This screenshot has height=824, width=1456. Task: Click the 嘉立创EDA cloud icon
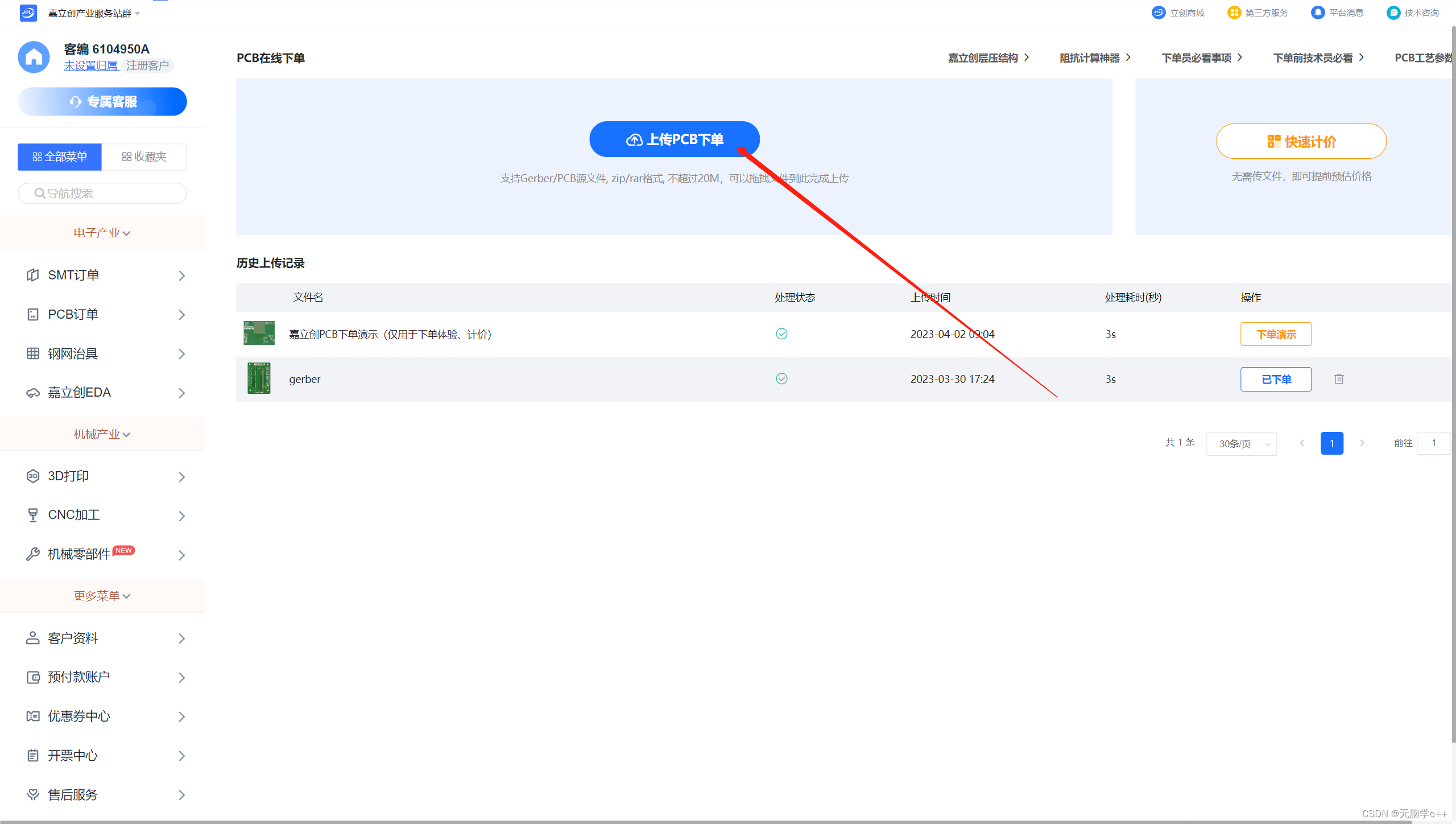click(33, 393)
